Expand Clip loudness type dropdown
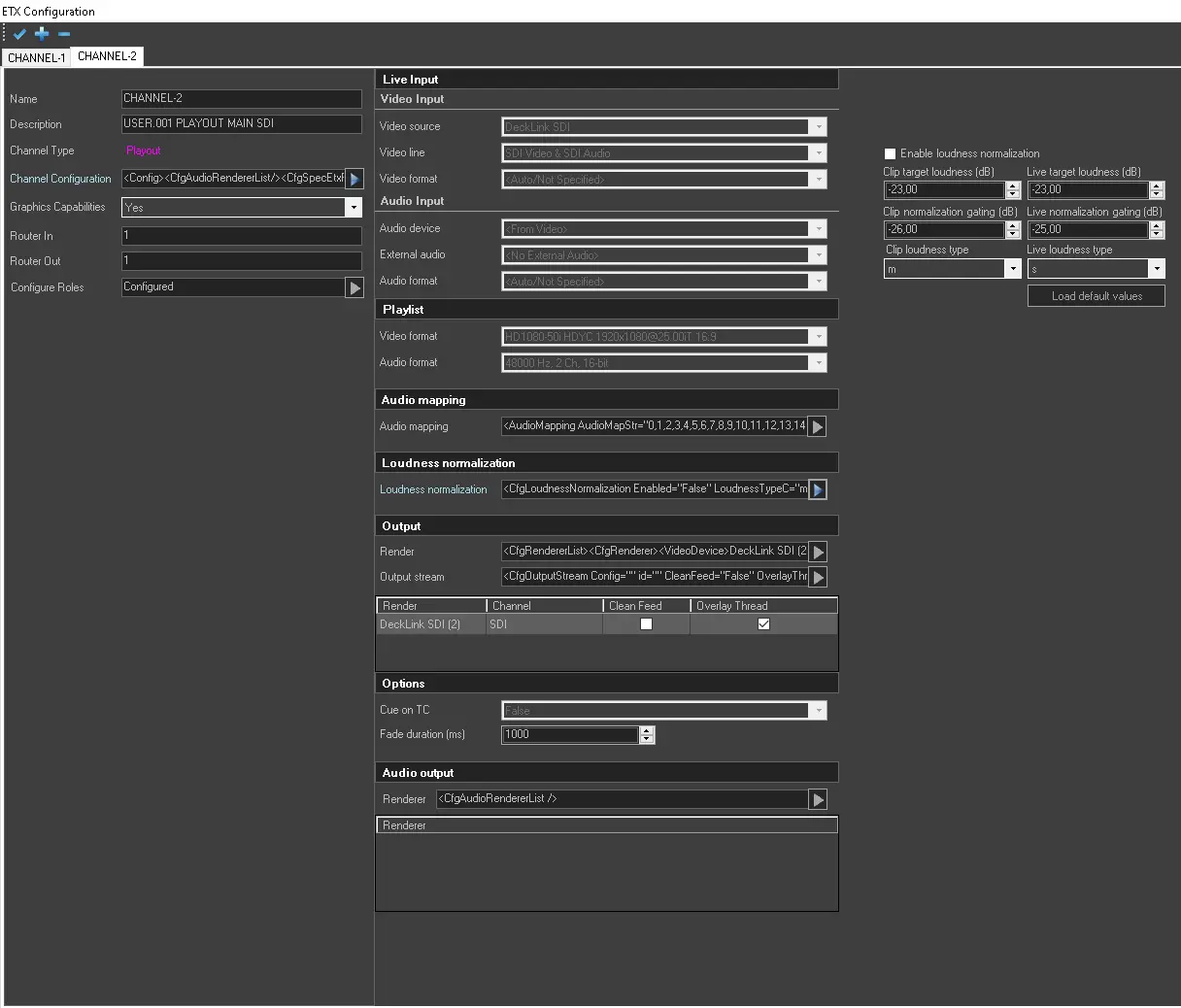The image size is (1181, 1008). click(1013, 269)
